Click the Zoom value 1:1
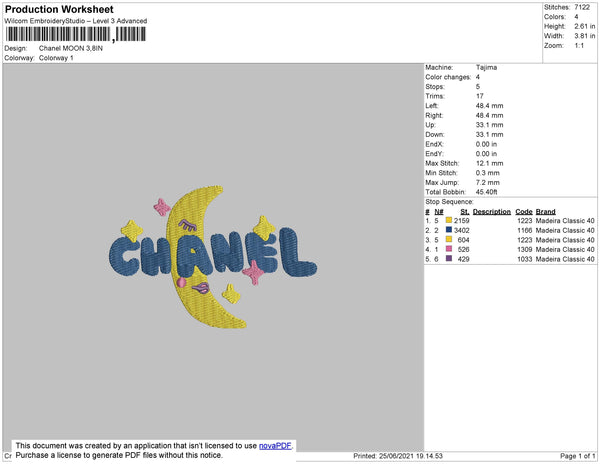 [579, 46]
